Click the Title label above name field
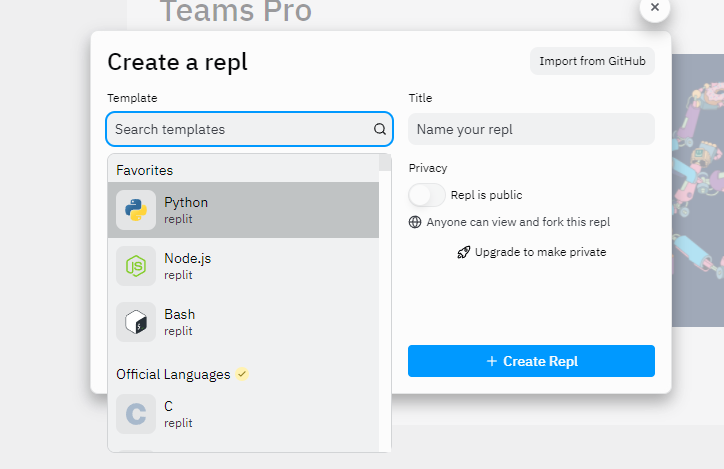This screenshot has width=724, height=469. [420, 98]
